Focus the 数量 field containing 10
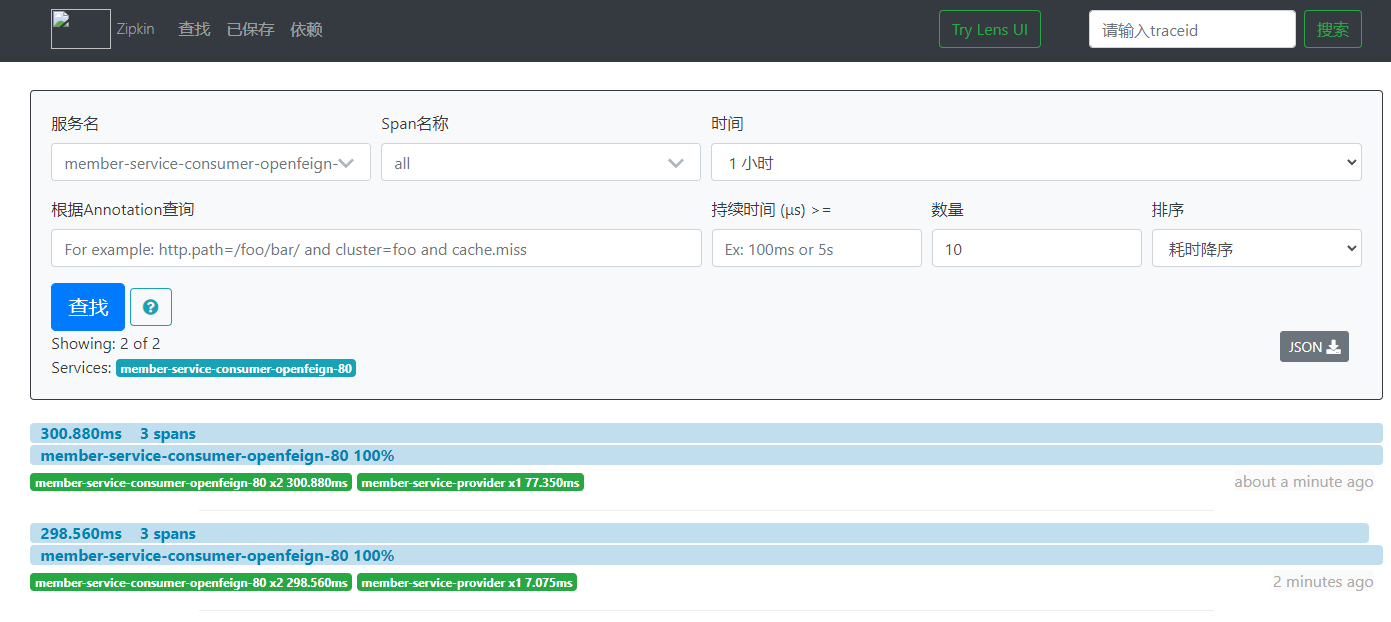Viewport: 1391px width, 622px height. tap(1036, 248)
